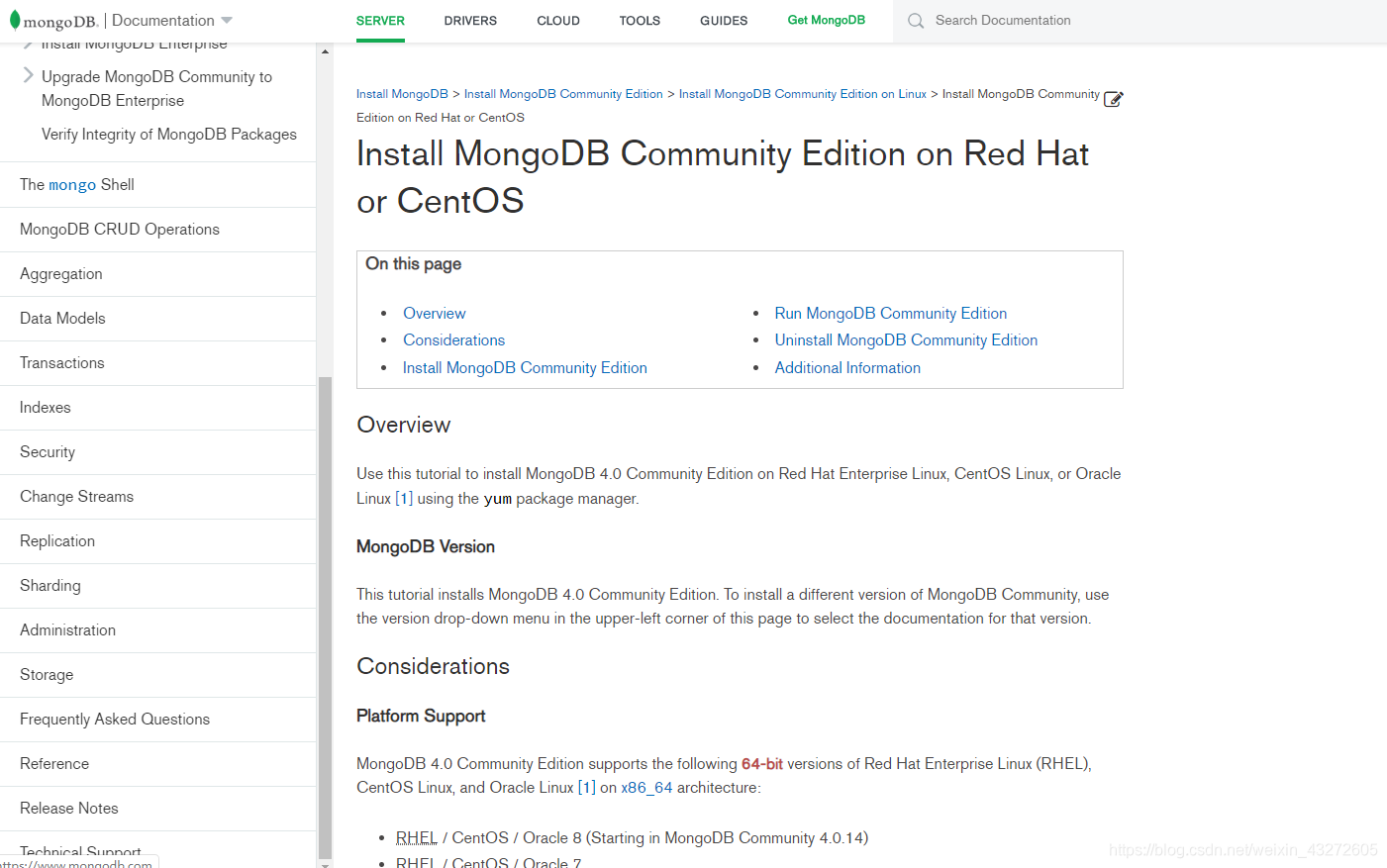The height and width of the screenshot is (868, 1387).
Task: Click the 64-bit highlighted text
Action: [762, 764]
